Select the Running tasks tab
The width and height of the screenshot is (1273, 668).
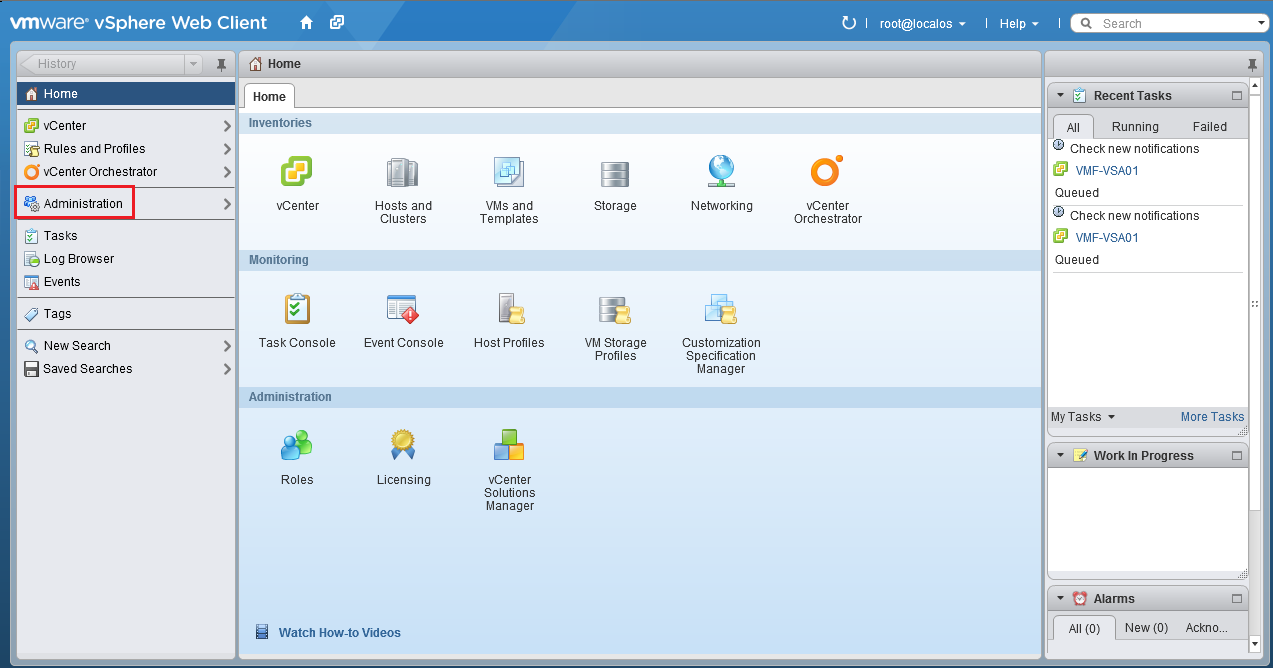(x=1135, y=127)
